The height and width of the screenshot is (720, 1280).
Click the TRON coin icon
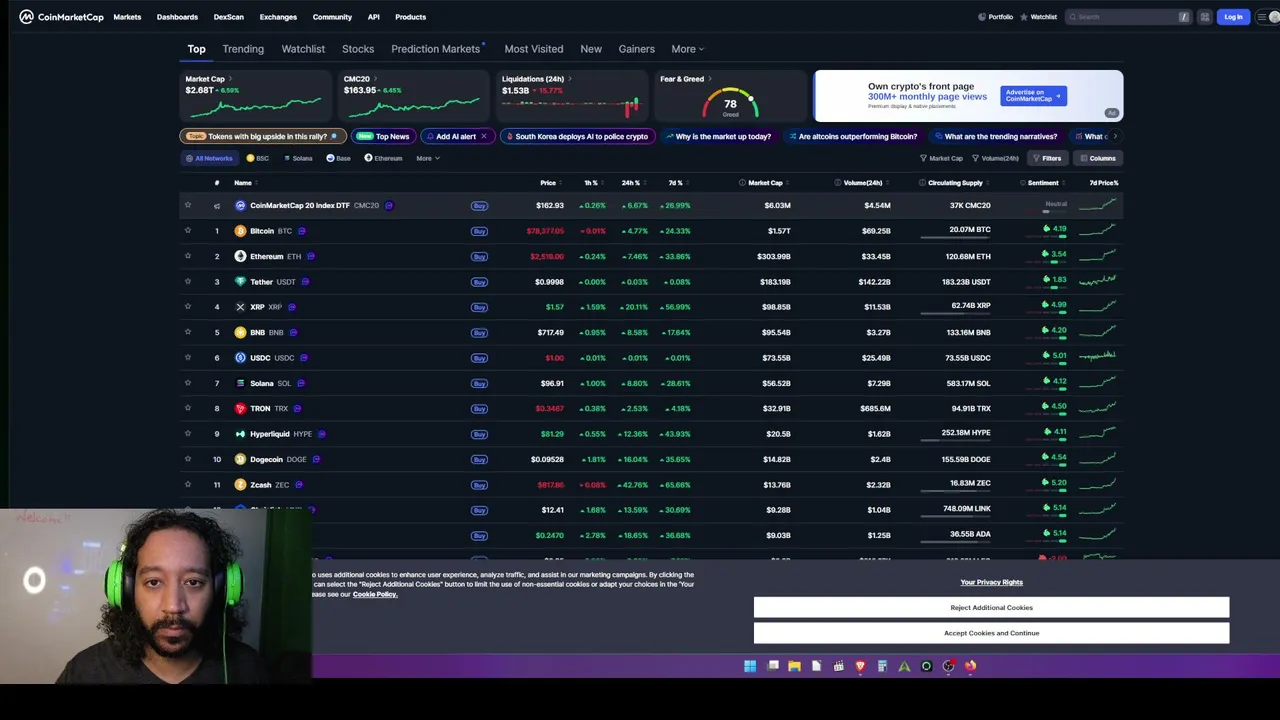[x=240, y=408]
